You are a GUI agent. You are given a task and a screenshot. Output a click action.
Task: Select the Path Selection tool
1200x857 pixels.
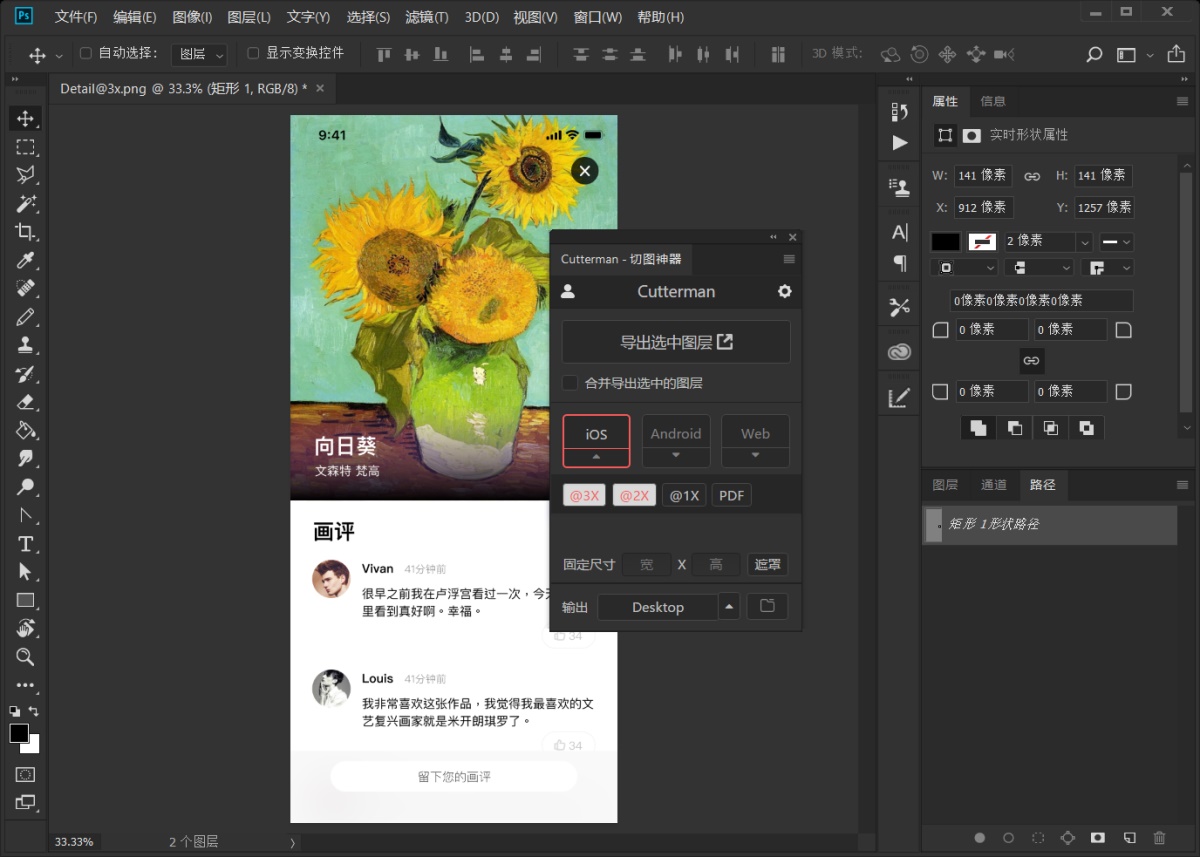tap(25, 572)
